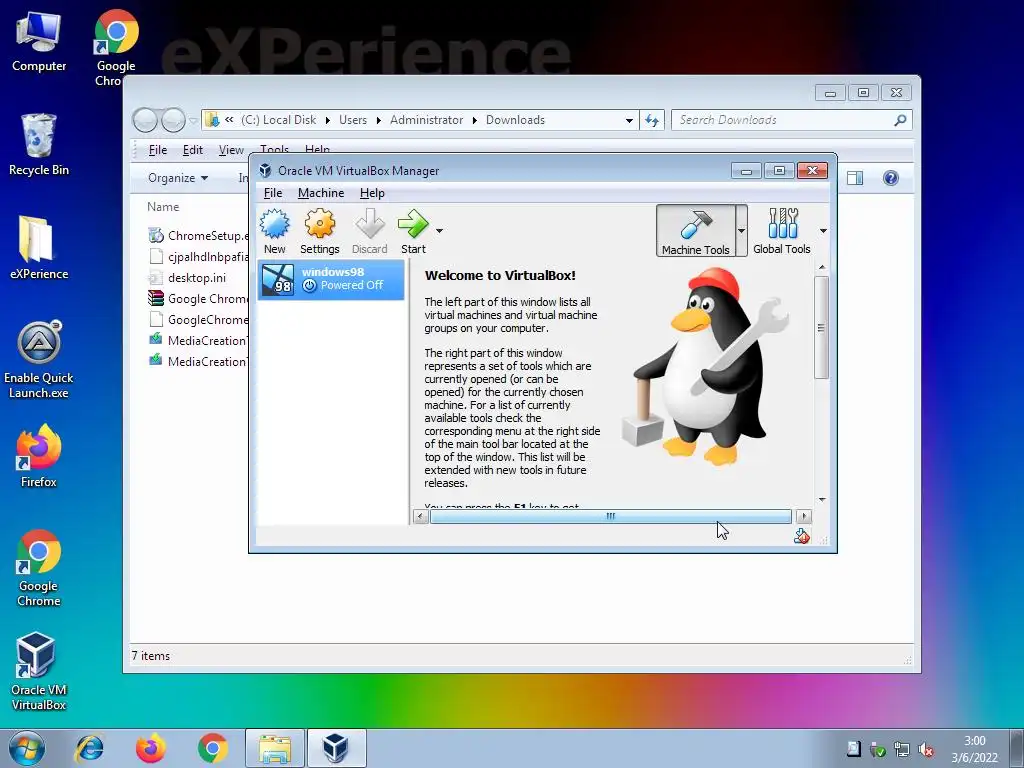Click Users in address path
This screenshot has width=1024, height=768.
click(x=353, y=120)
